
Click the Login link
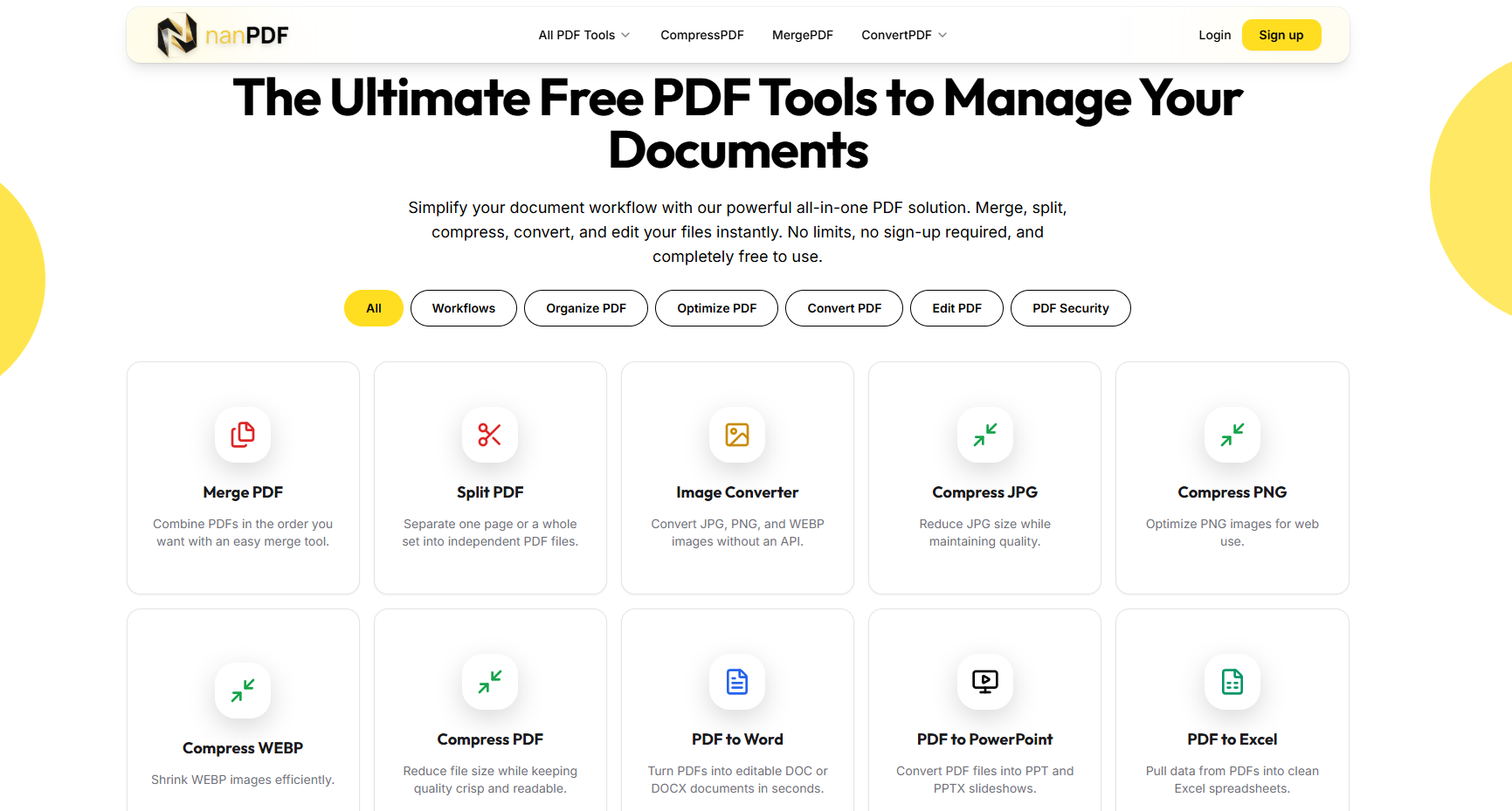click(x=1215, y=35)
